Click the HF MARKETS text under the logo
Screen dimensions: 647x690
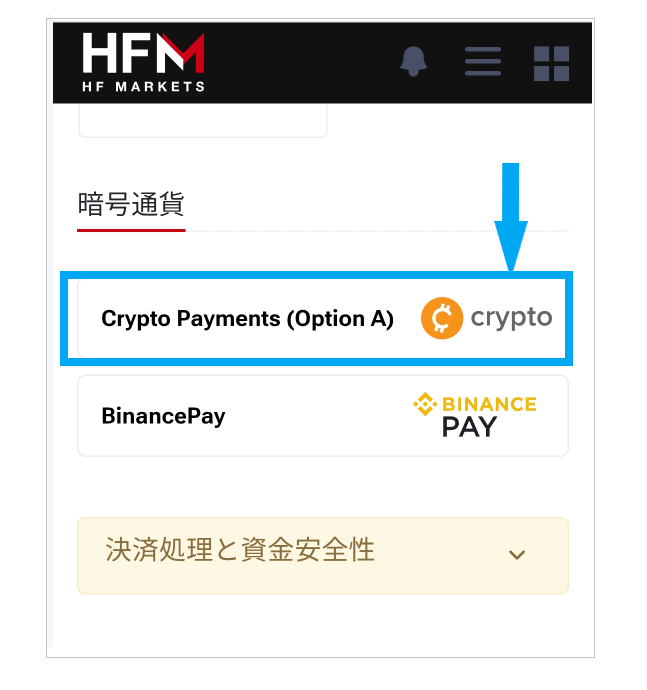(x=143, y=87)
